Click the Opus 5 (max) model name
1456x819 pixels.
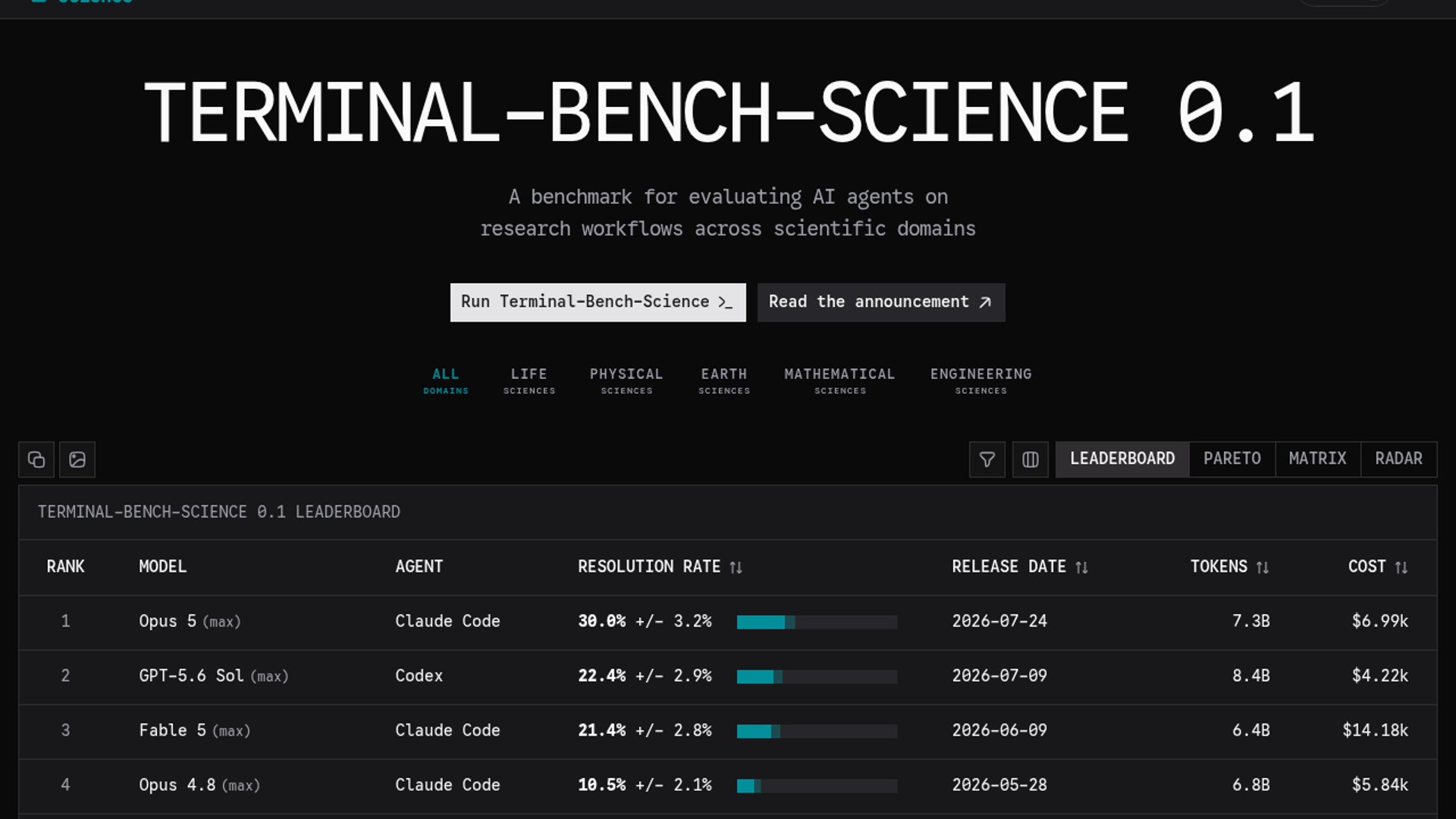pyautogui.click(x=190, y=622)
